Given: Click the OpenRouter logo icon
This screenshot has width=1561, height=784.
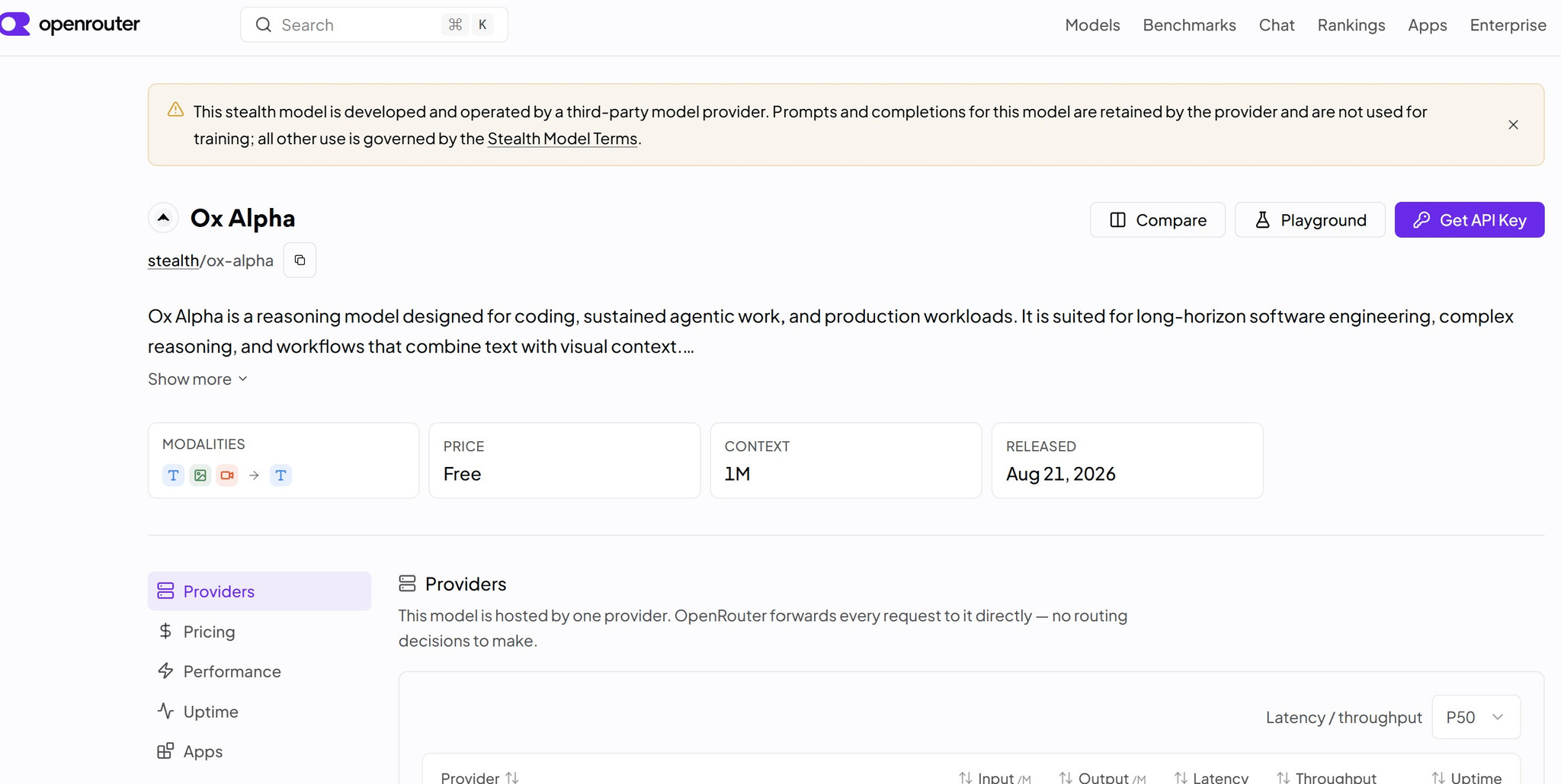Looking at the screenshot, I should [15, 24].
